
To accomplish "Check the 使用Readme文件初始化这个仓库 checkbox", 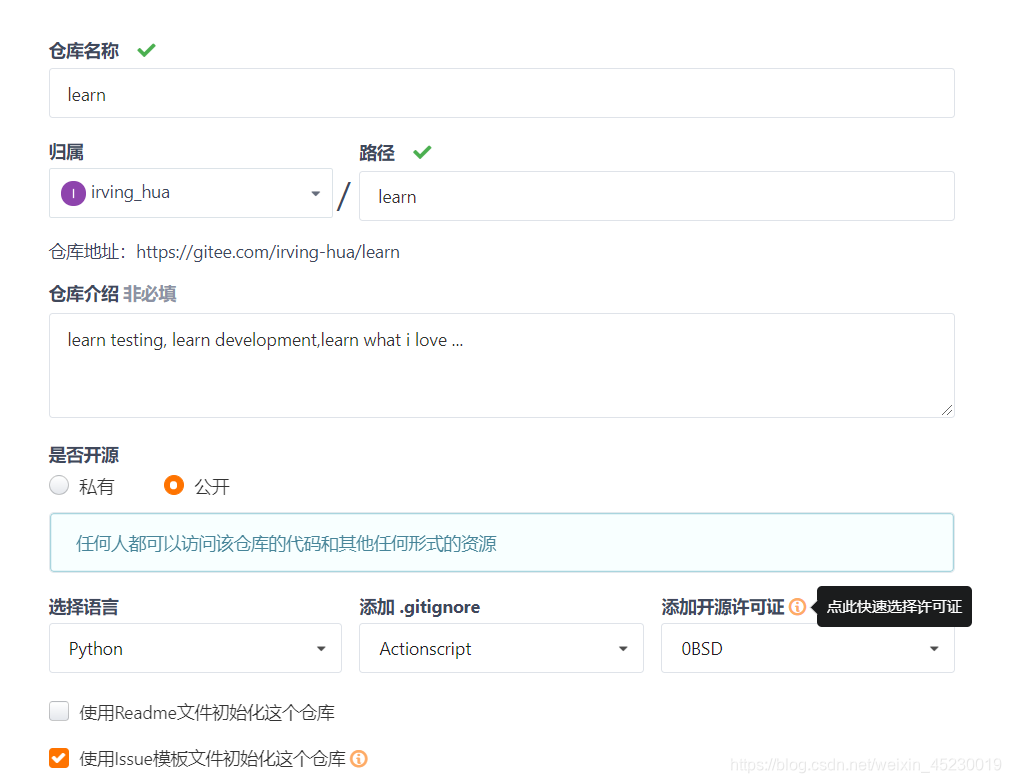I will tap(59, 711).
